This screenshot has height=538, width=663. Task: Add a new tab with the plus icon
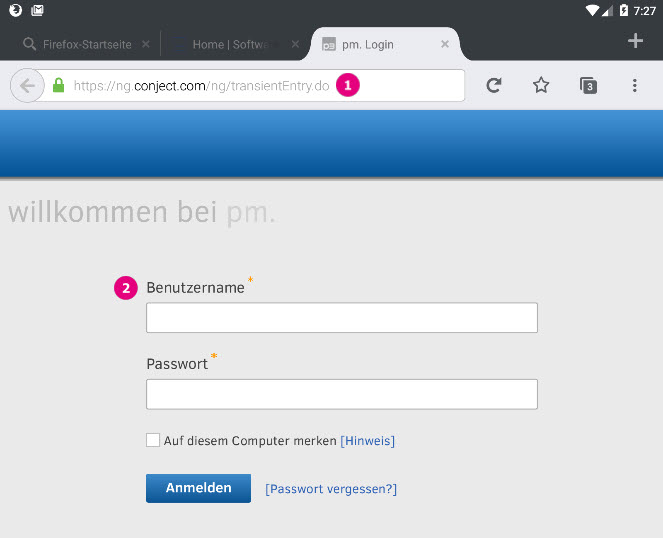coord(635,41)
